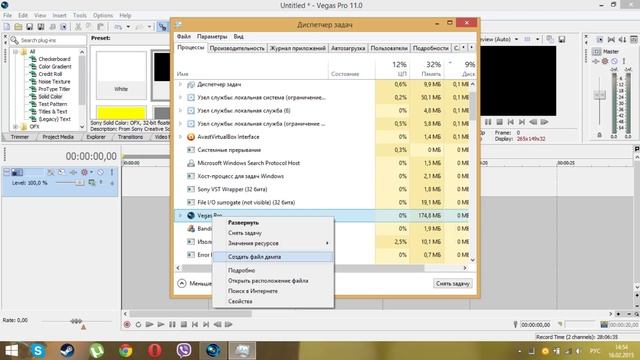The height and width of the screenshot is (360, 640).
Task: Click Pause in the timeline transport bar
Action: point(172,324)
